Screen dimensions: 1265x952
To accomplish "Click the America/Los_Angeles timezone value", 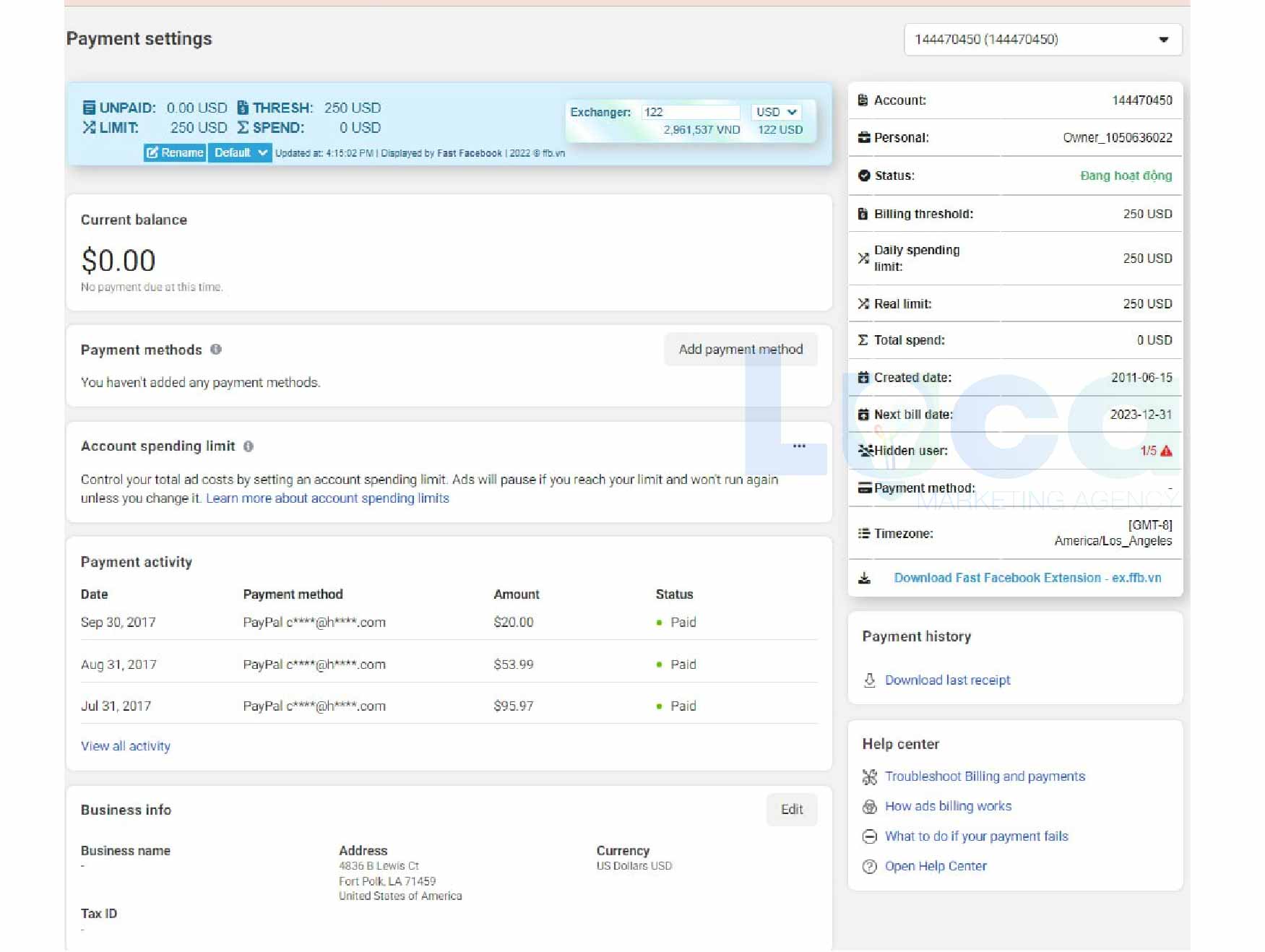I will [x=1113, y=541].
